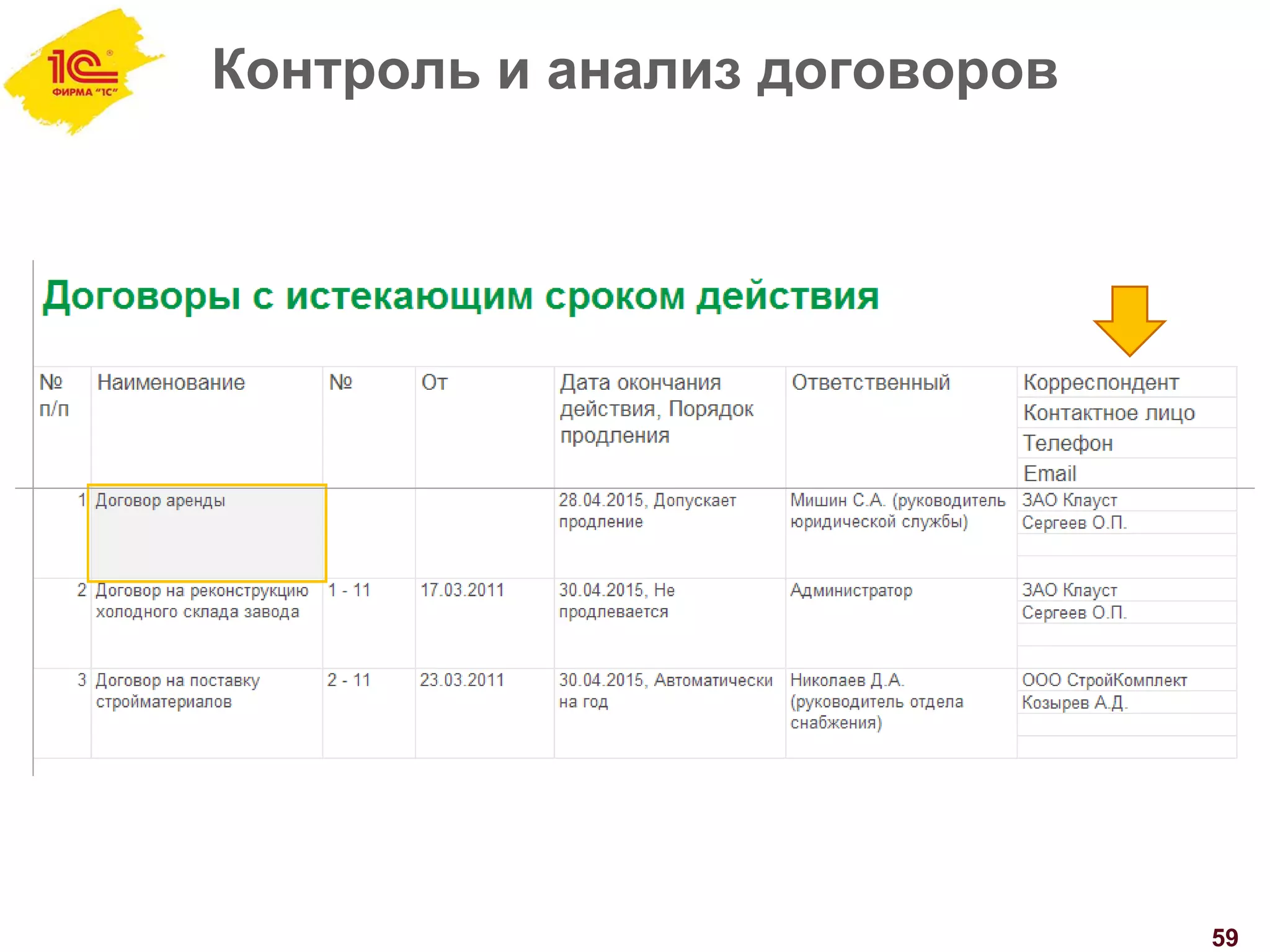The image size is (1270, 952).
Task: Click the 1C firm logo
Action: click(x=84, y=73)
